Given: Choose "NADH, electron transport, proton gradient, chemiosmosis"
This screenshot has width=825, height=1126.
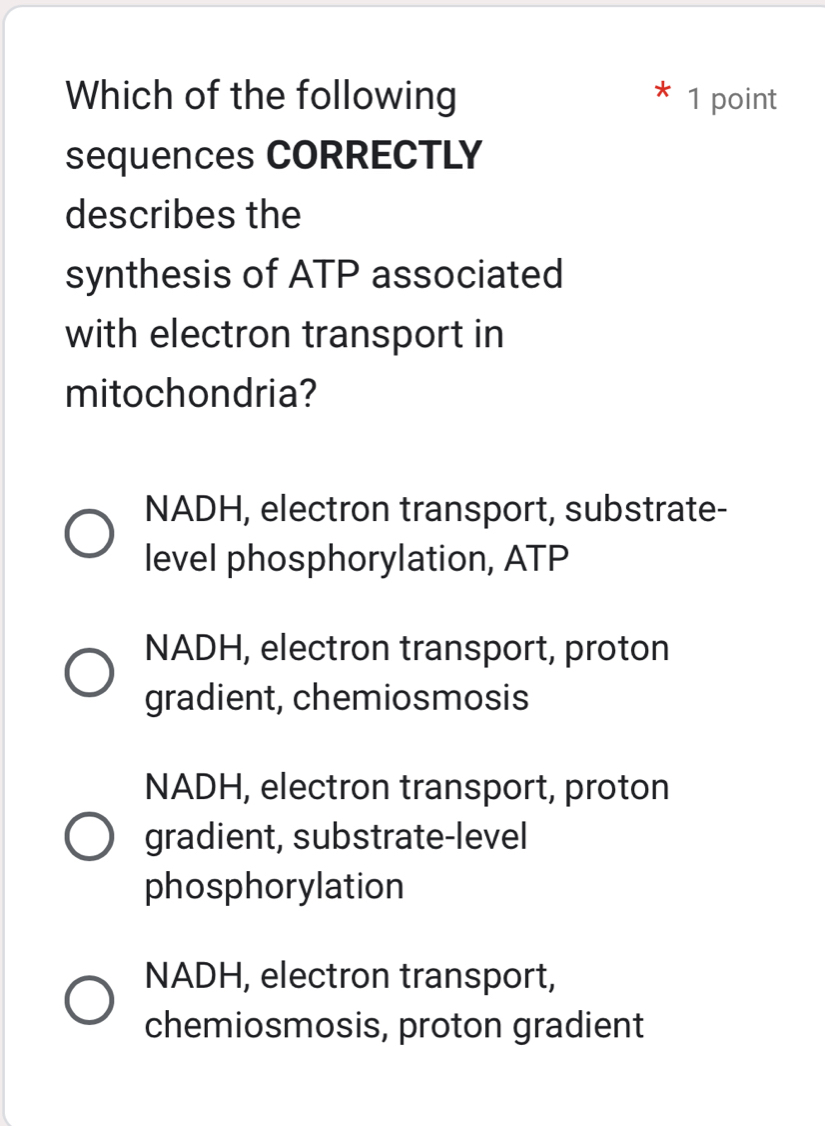Looking at the screenshot, I should point(87,671).
